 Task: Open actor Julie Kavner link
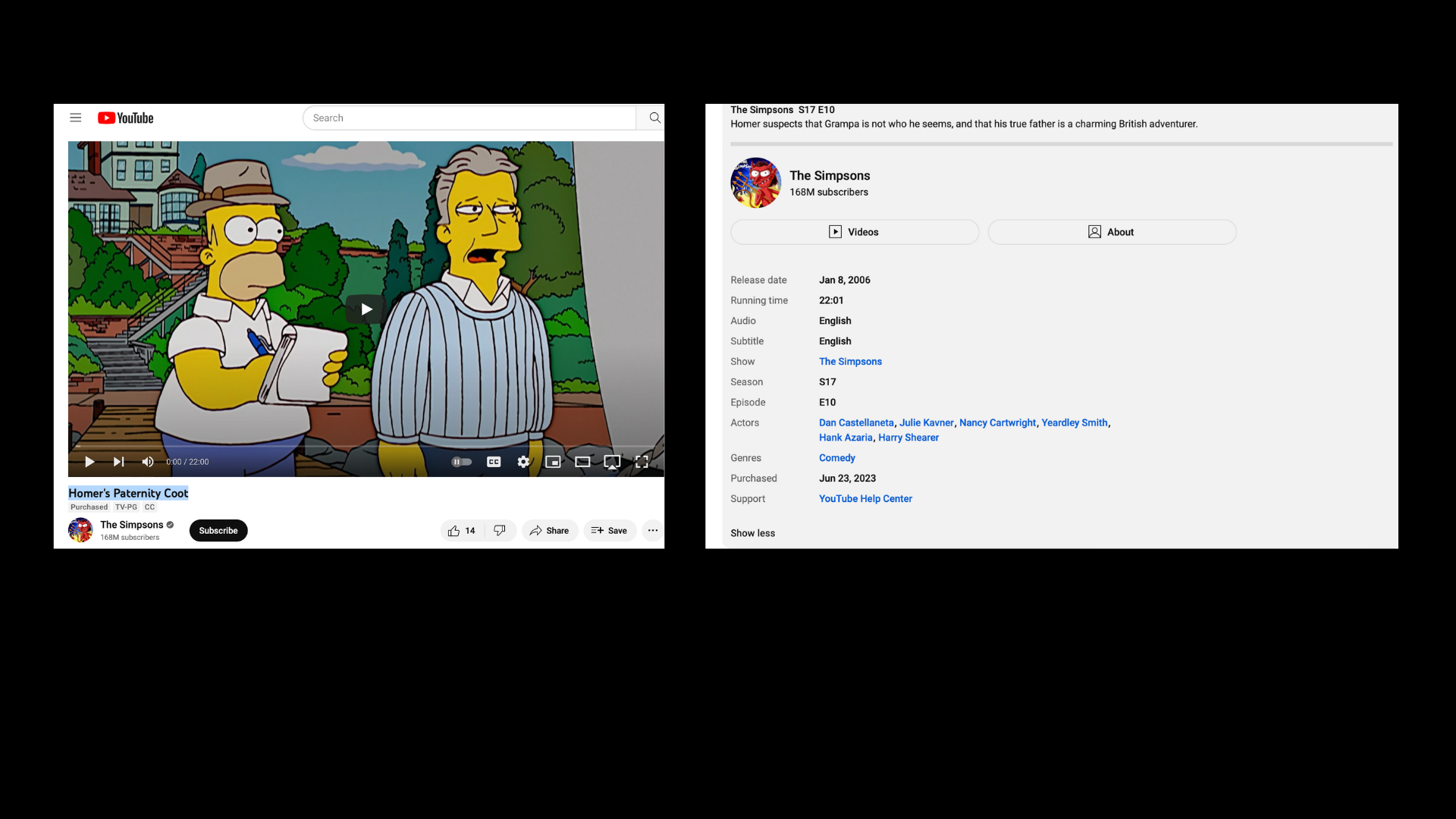click(927, 423)
